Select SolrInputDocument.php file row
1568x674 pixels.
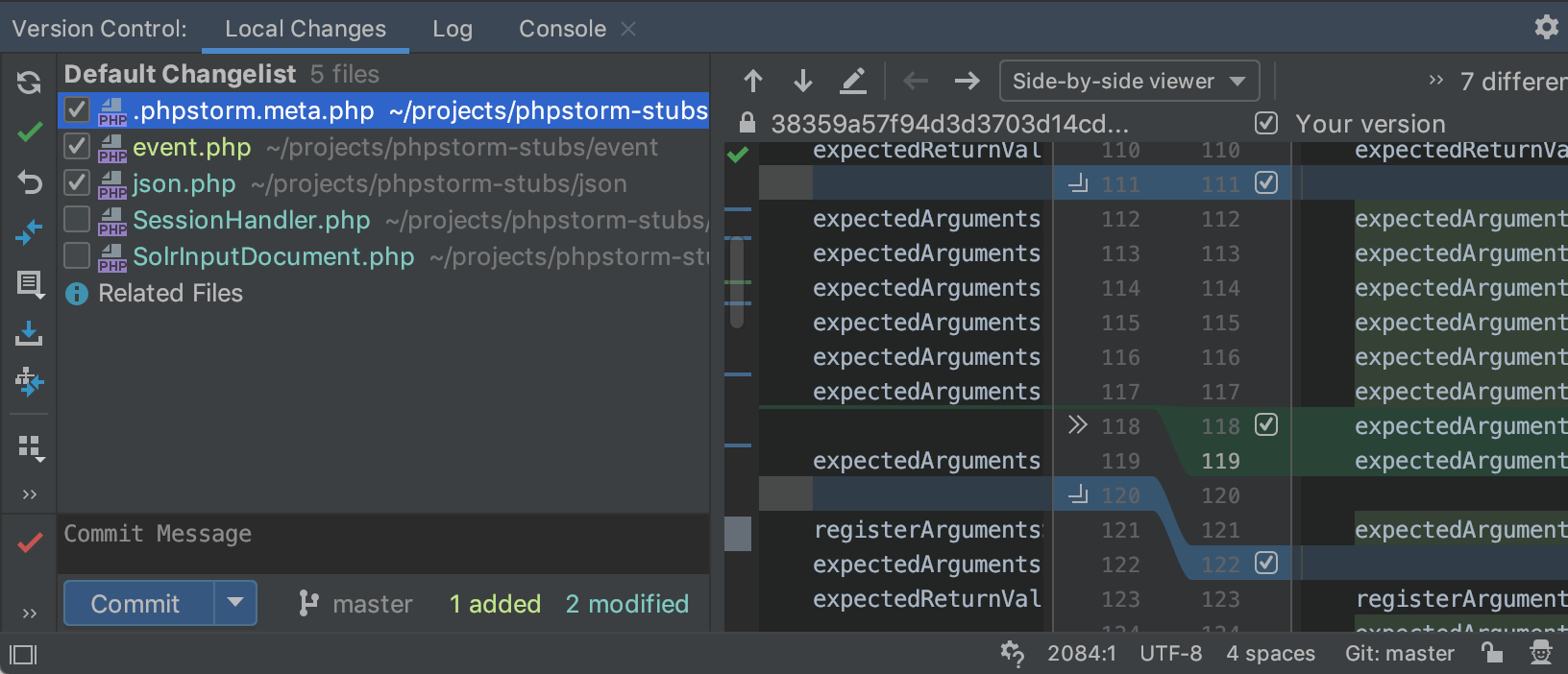tap(384, 256)
